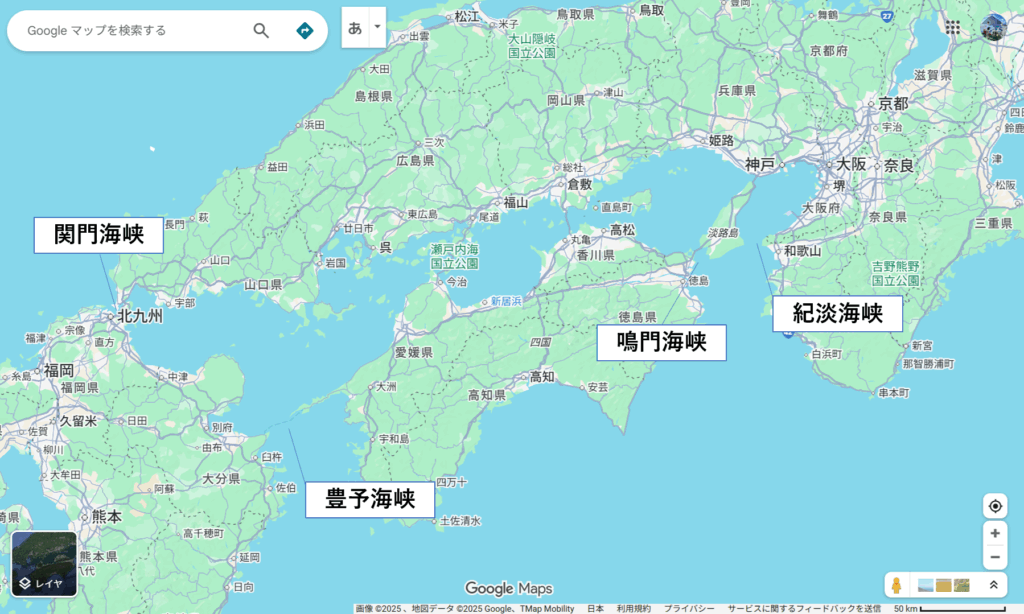Open the 利用規約 link in the footer
This screenshot has width=1024, height=614.
pos(633,608)
